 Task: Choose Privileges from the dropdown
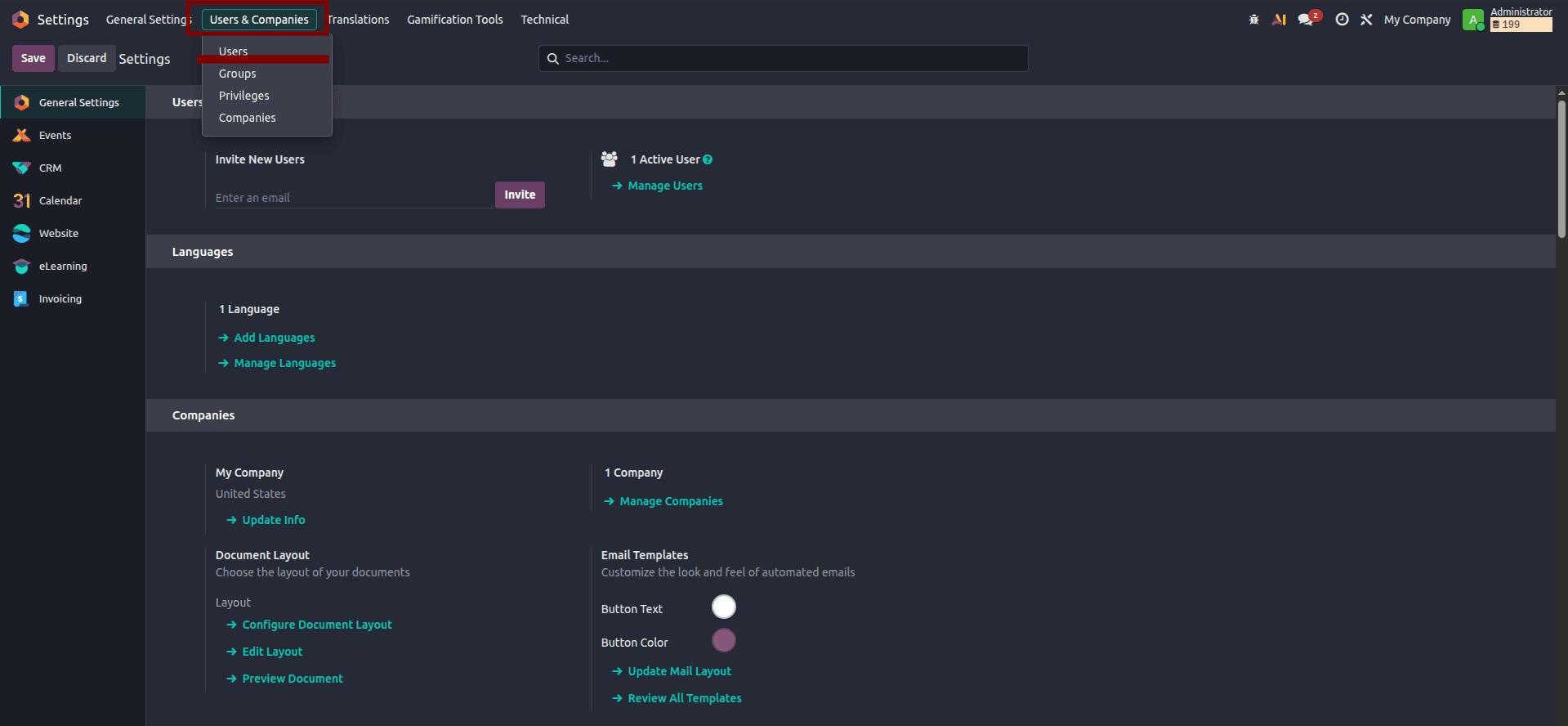coord(267,96)
